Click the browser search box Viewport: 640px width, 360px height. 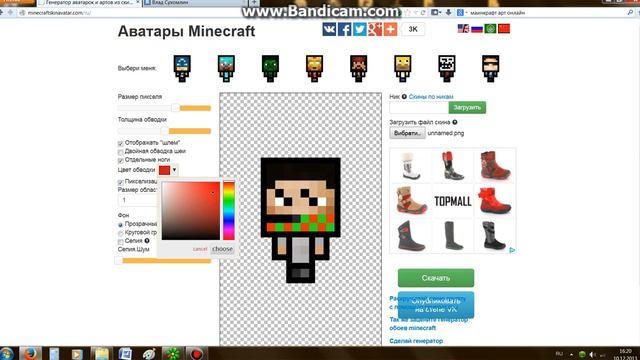pos(545,13)
